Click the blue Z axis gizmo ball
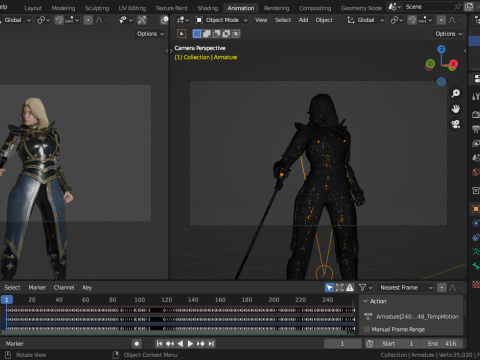This screenshot has width=480, height=360. pyautogui.click(x=441, y=49)
